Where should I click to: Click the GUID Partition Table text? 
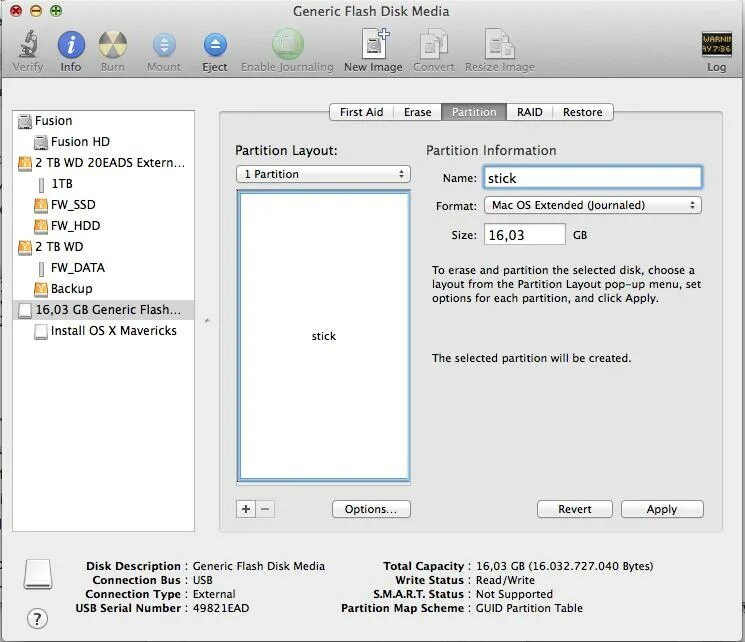tap(529, 608)
